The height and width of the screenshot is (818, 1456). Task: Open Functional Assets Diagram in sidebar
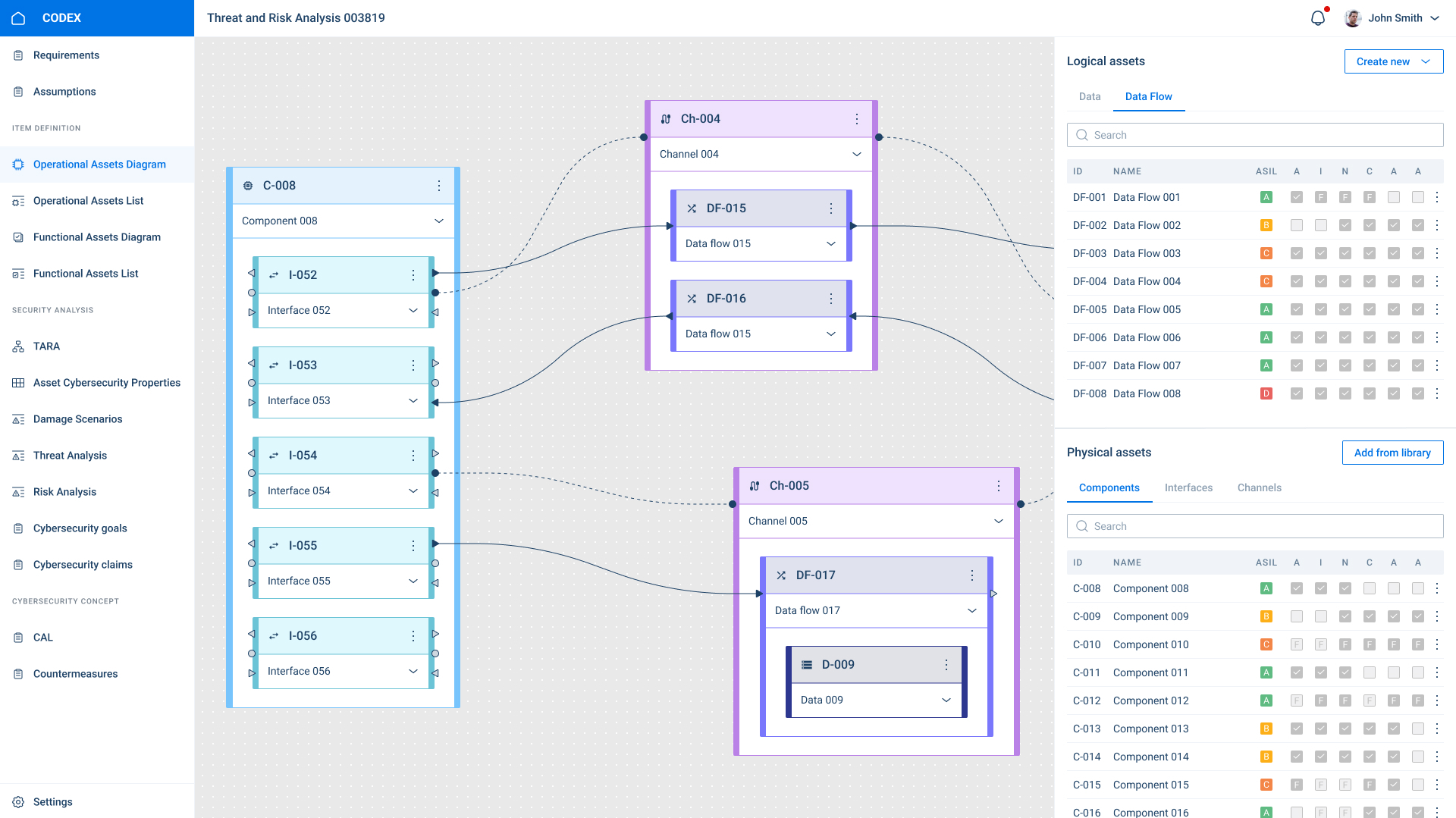97,237
